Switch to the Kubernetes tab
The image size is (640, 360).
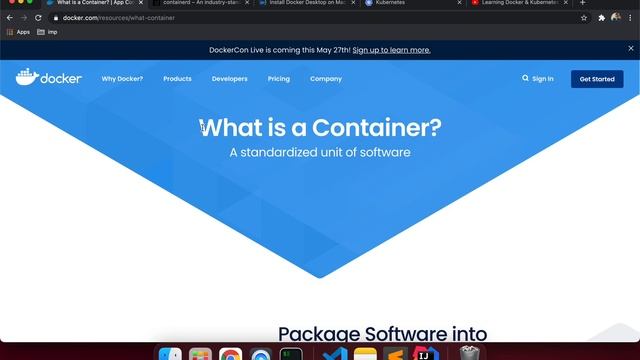(x=413, y=3)
